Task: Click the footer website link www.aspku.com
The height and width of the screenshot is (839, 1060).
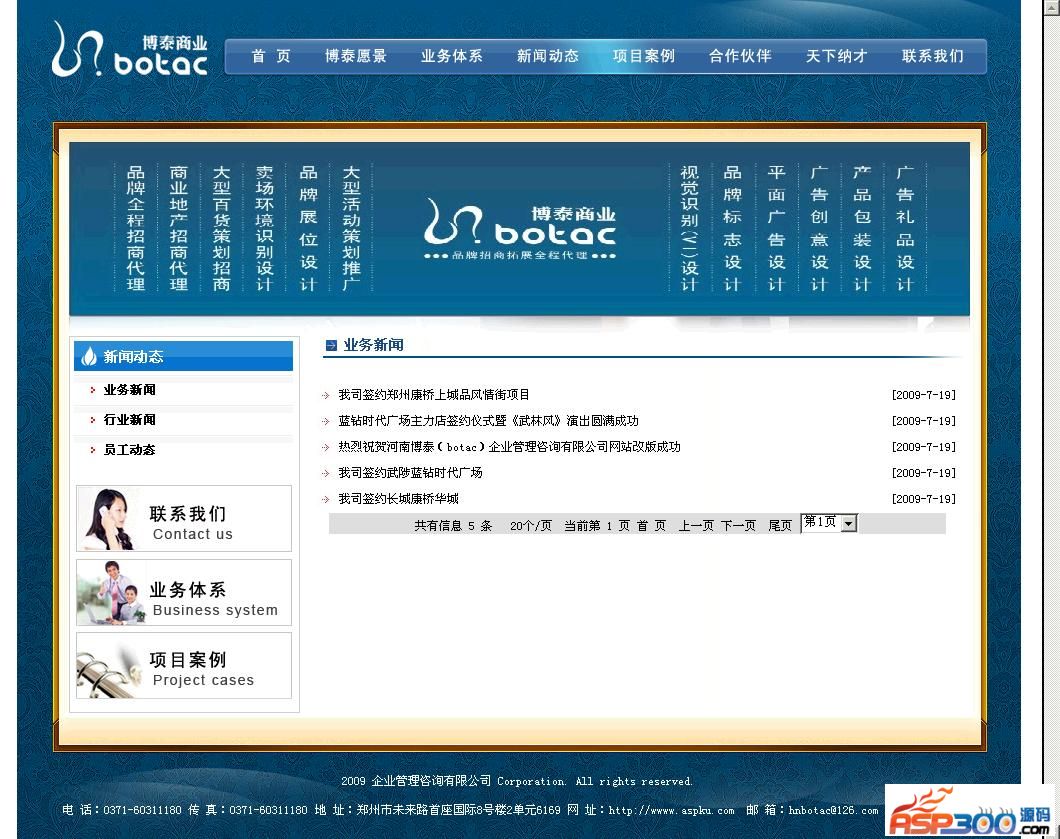Action: [x=671, y=810]
